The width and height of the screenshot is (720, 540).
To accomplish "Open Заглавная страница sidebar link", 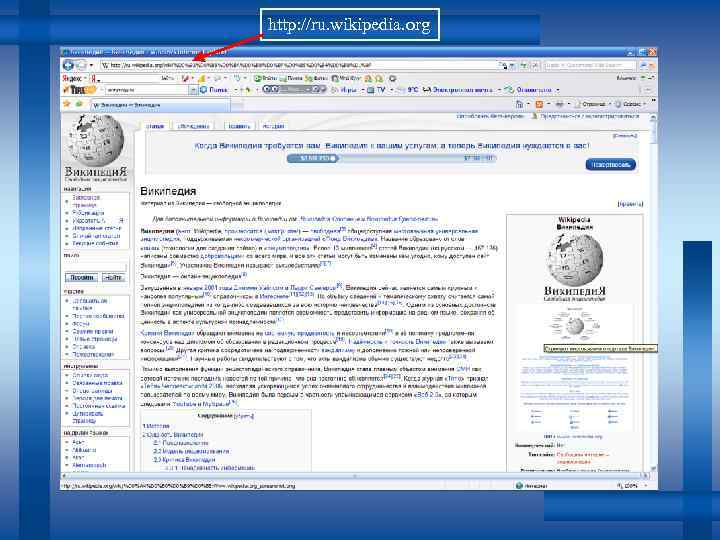I will pos(86,201).
